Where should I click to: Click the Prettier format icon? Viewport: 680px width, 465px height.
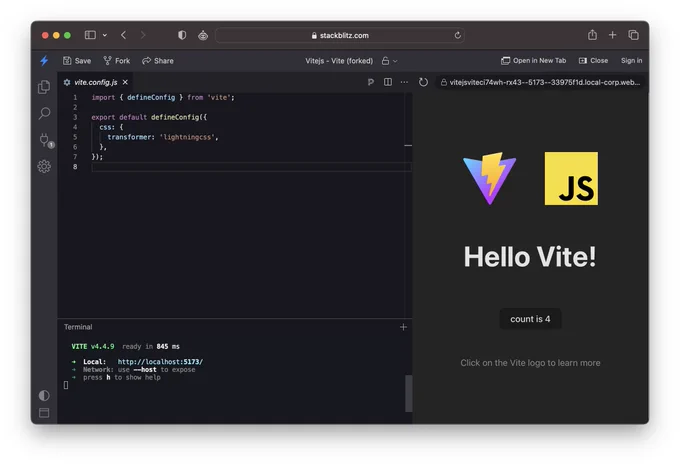370,82
